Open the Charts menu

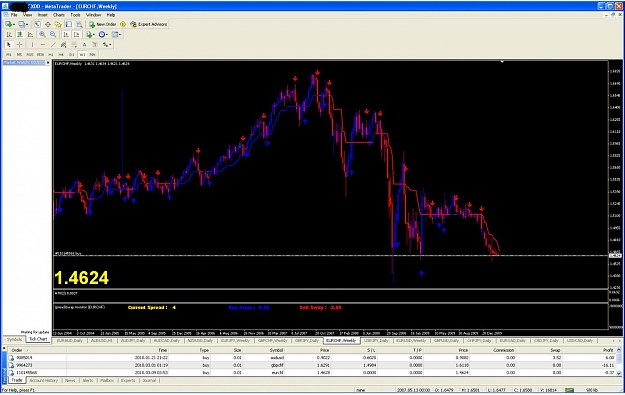pyautogui.click(x=59, y=15)
